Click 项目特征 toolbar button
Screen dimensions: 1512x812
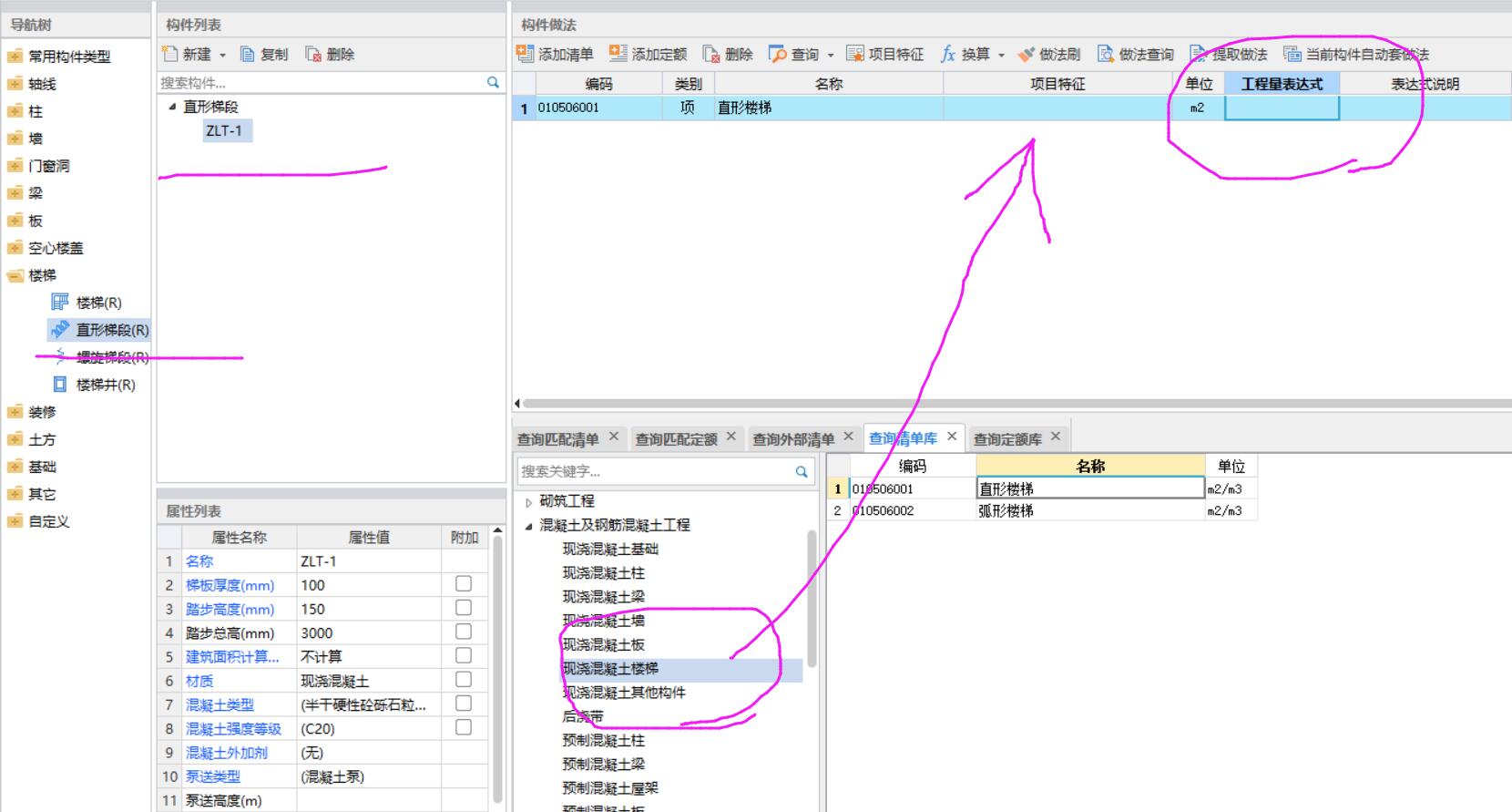(884, 55)
